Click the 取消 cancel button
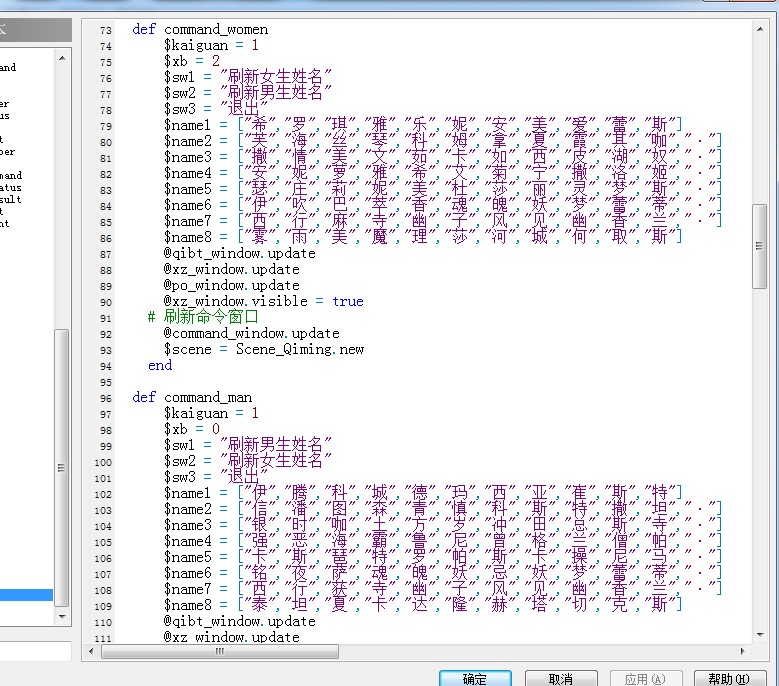This screenshot has width=779, height=686. click(x=561, y=679)
